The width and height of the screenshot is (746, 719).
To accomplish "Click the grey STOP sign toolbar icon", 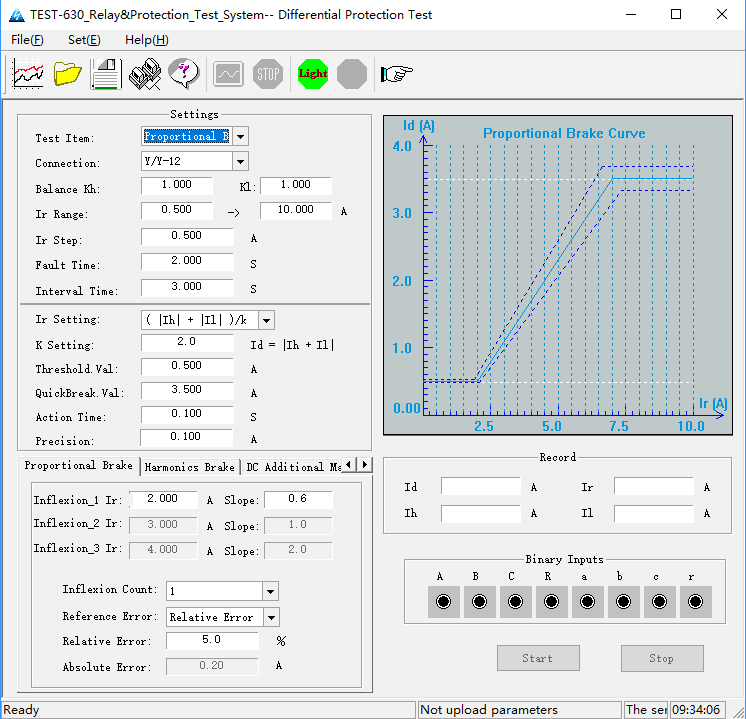I will point(268,74).
